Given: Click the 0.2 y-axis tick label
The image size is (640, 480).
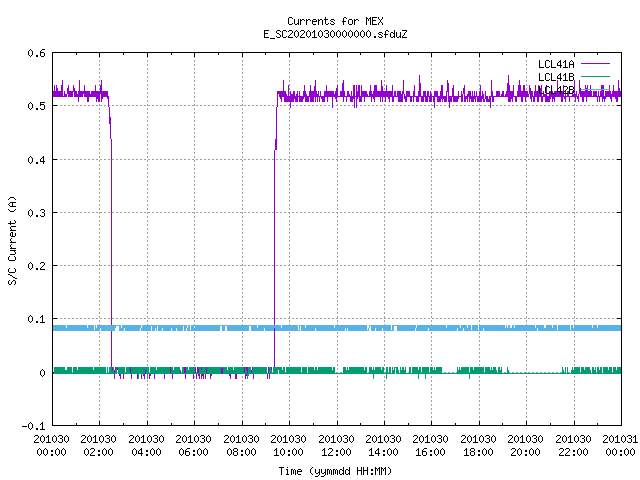Looking at the screenshot, I should pyautogui.click(x=36, y=266).
